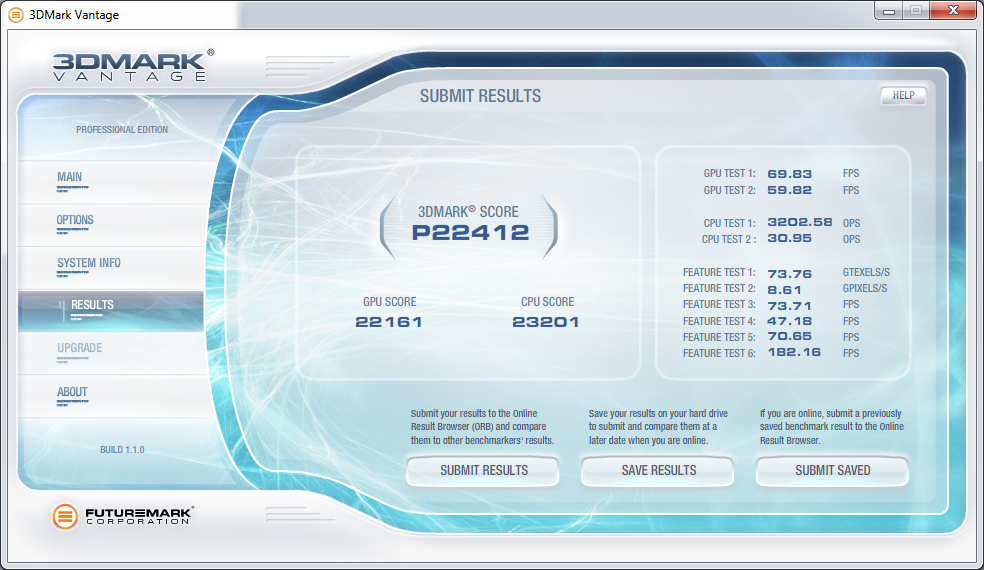Click Feature Test 1 value 73.76

(x=789, y=274)
